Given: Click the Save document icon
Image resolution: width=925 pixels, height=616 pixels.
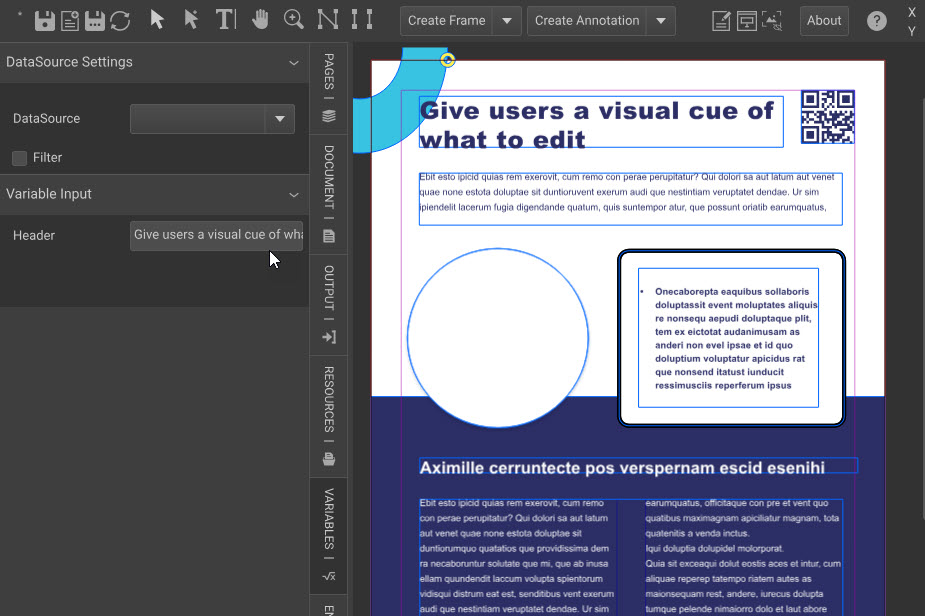Looking at the screenshot, I should tap(44, 20).
